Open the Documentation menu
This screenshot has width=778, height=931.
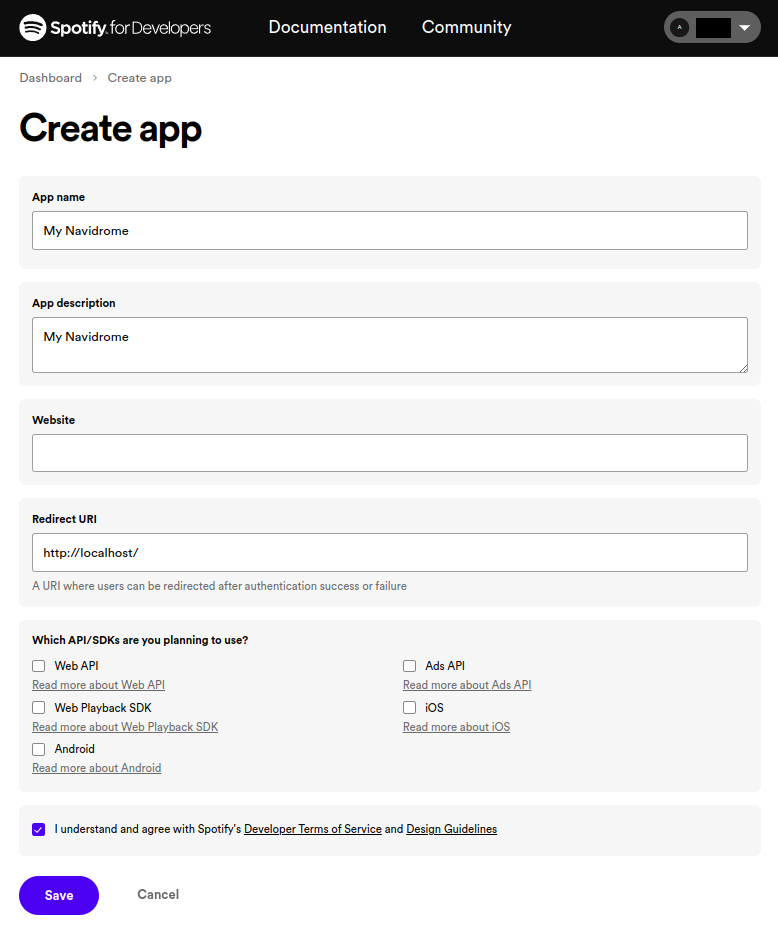pyautogui.click(x=327, y=28)
